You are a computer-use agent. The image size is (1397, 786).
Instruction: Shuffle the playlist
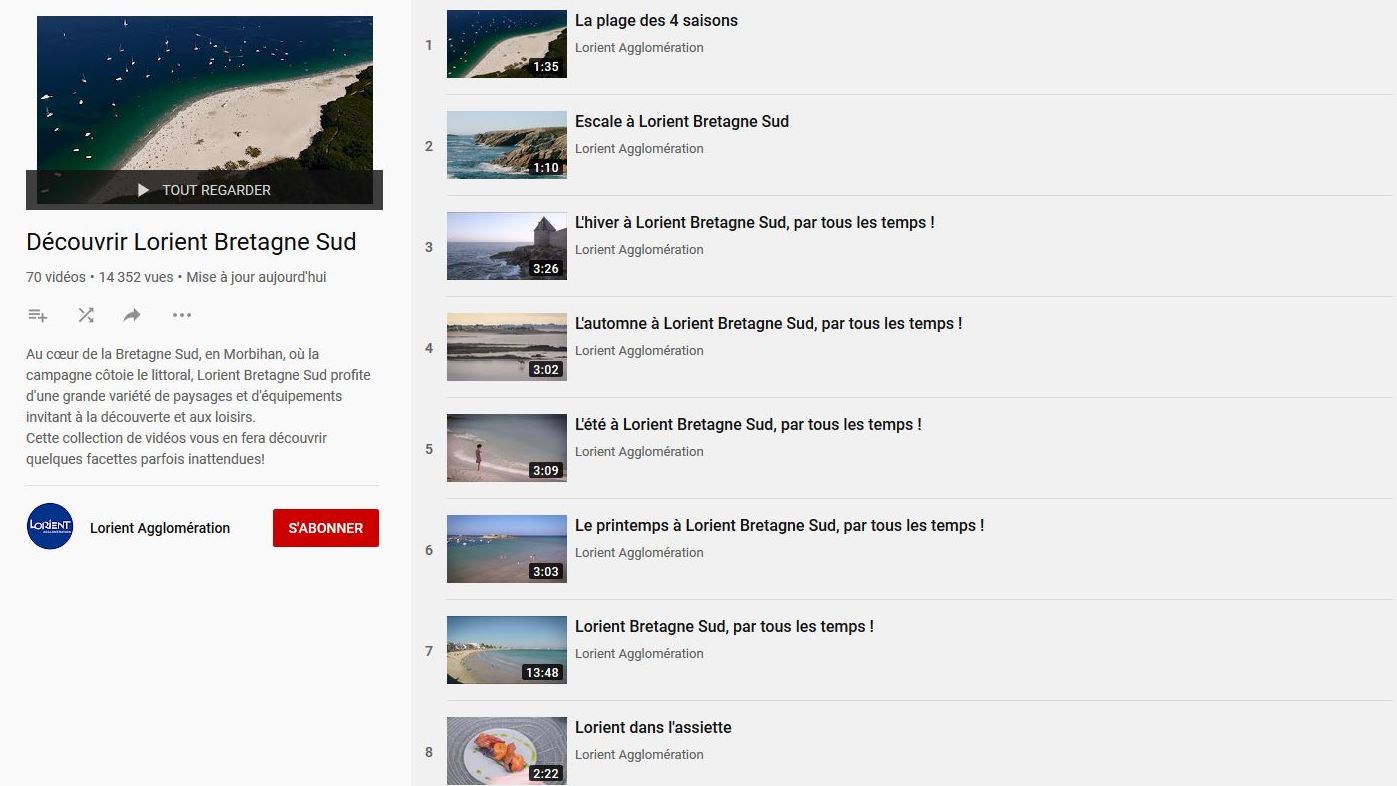tap(86, 315)
